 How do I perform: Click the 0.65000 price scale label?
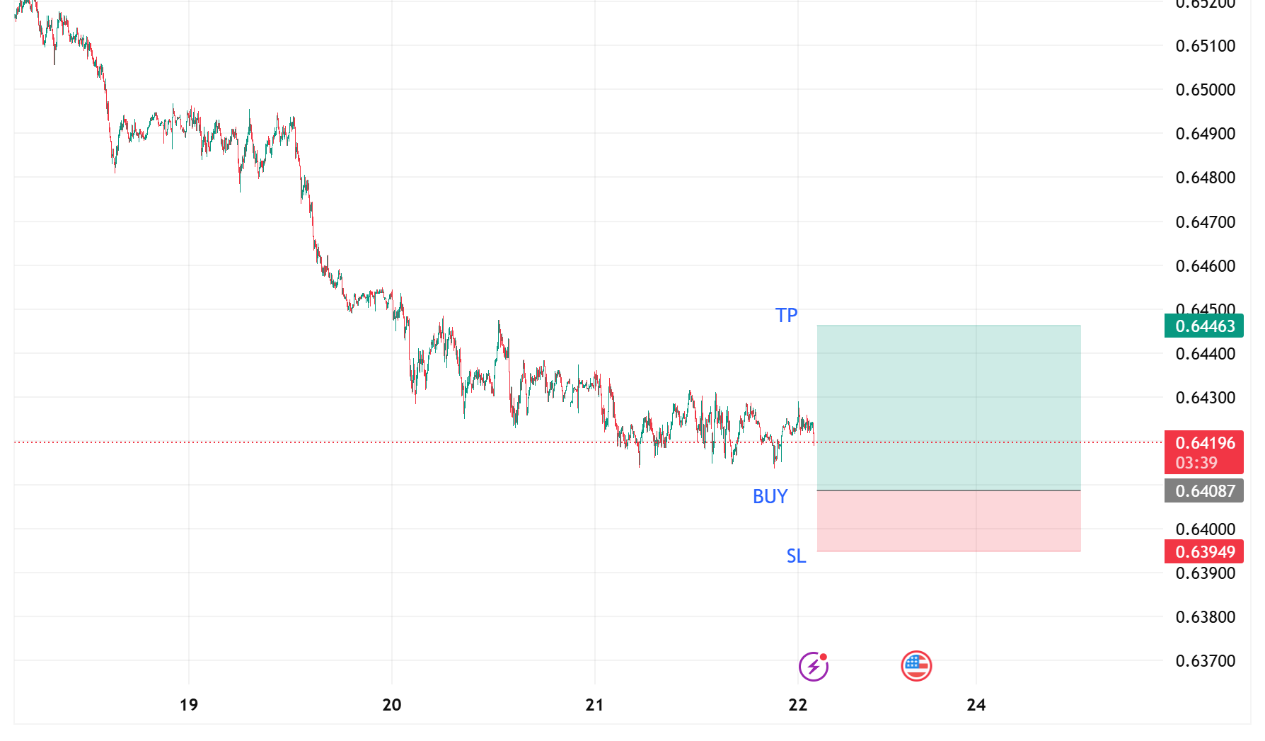1205,90
